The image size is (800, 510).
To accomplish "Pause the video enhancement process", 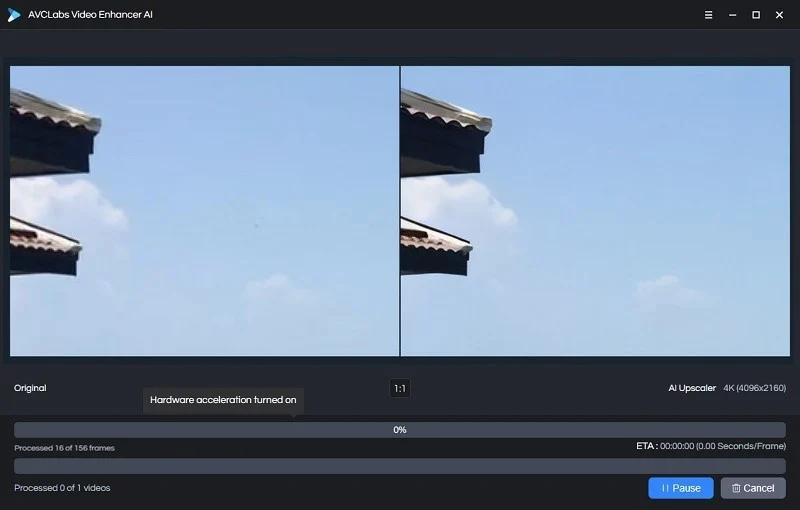I will point(680,488).
